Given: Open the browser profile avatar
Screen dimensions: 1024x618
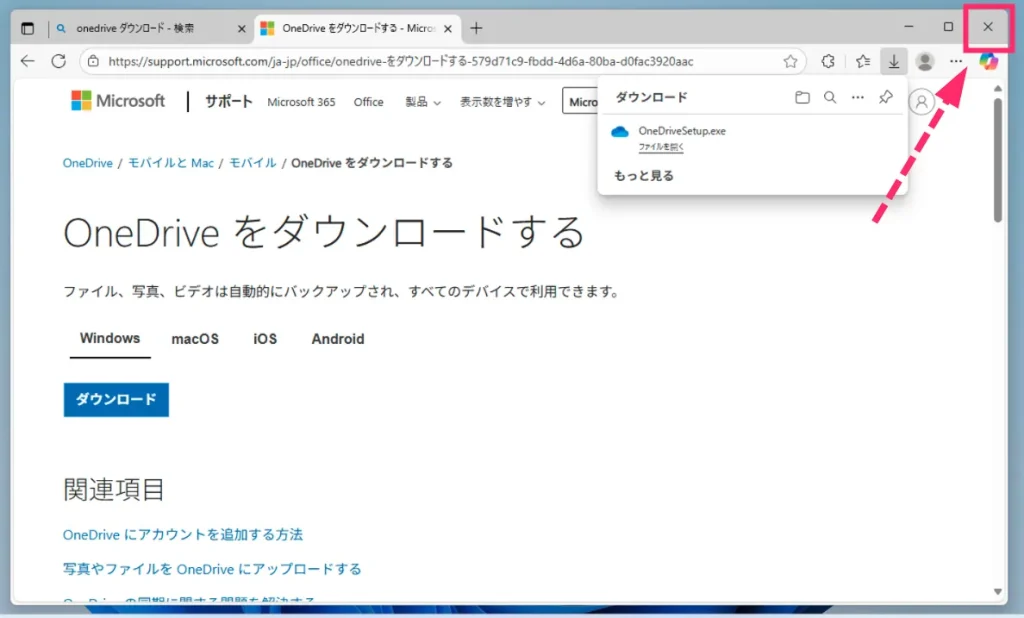Looking at the screenshot, I should [x=925, y=61].
